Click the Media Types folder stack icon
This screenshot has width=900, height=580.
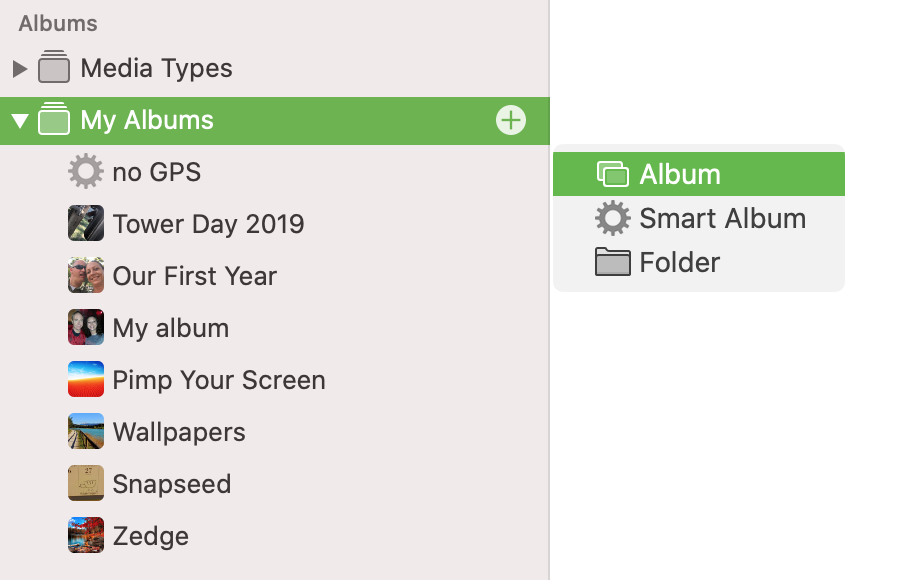(54, 67)
